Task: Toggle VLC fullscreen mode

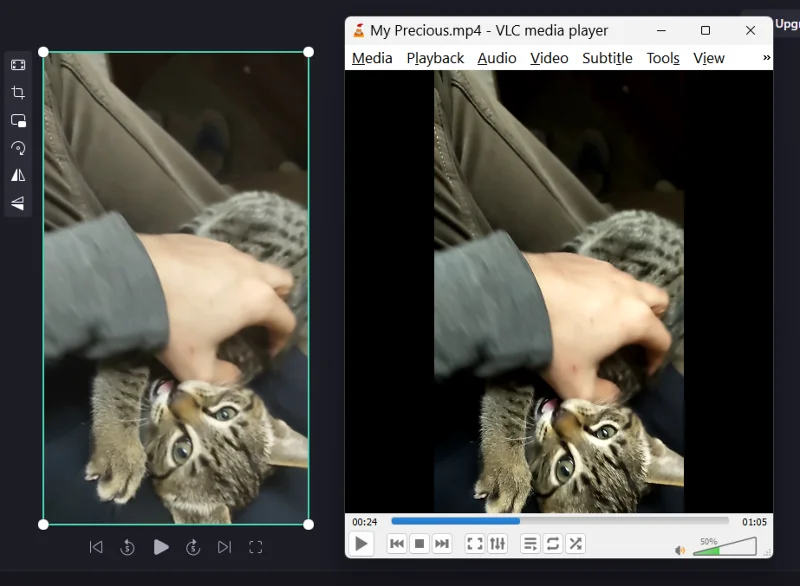Action: point(475,544)
